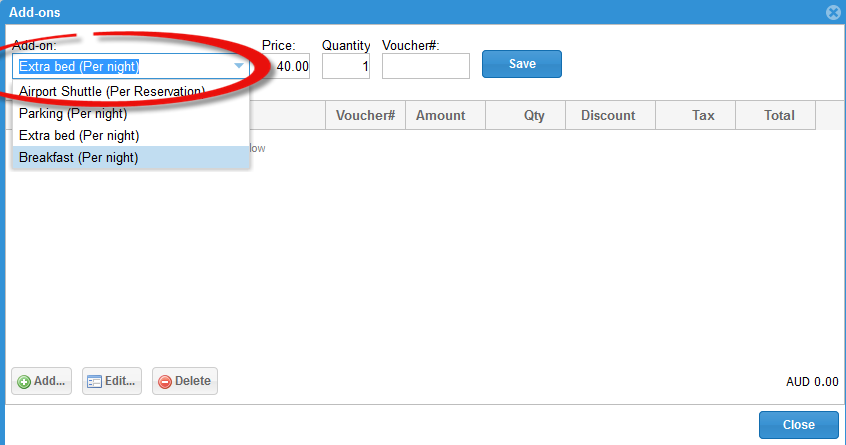
Task: Click the Qty column header
Action: [x=534, y=115]
